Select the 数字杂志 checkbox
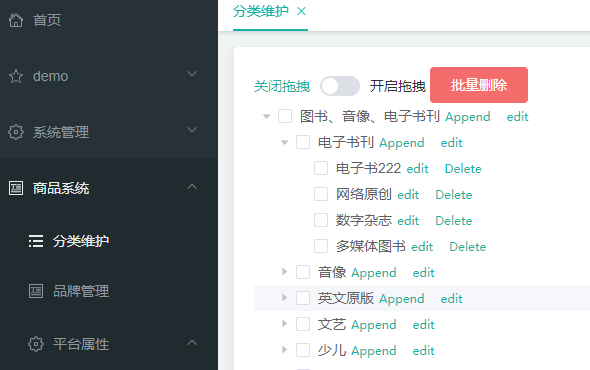 tap(321, 220)
